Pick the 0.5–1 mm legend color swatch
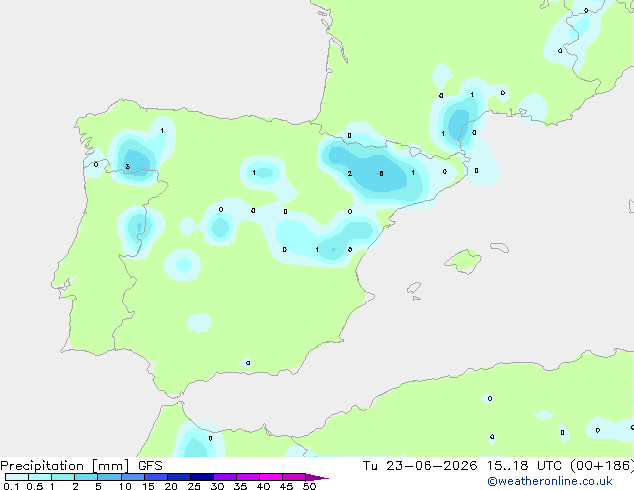This screenshot has height=490, width=634. tap(40, 477)
